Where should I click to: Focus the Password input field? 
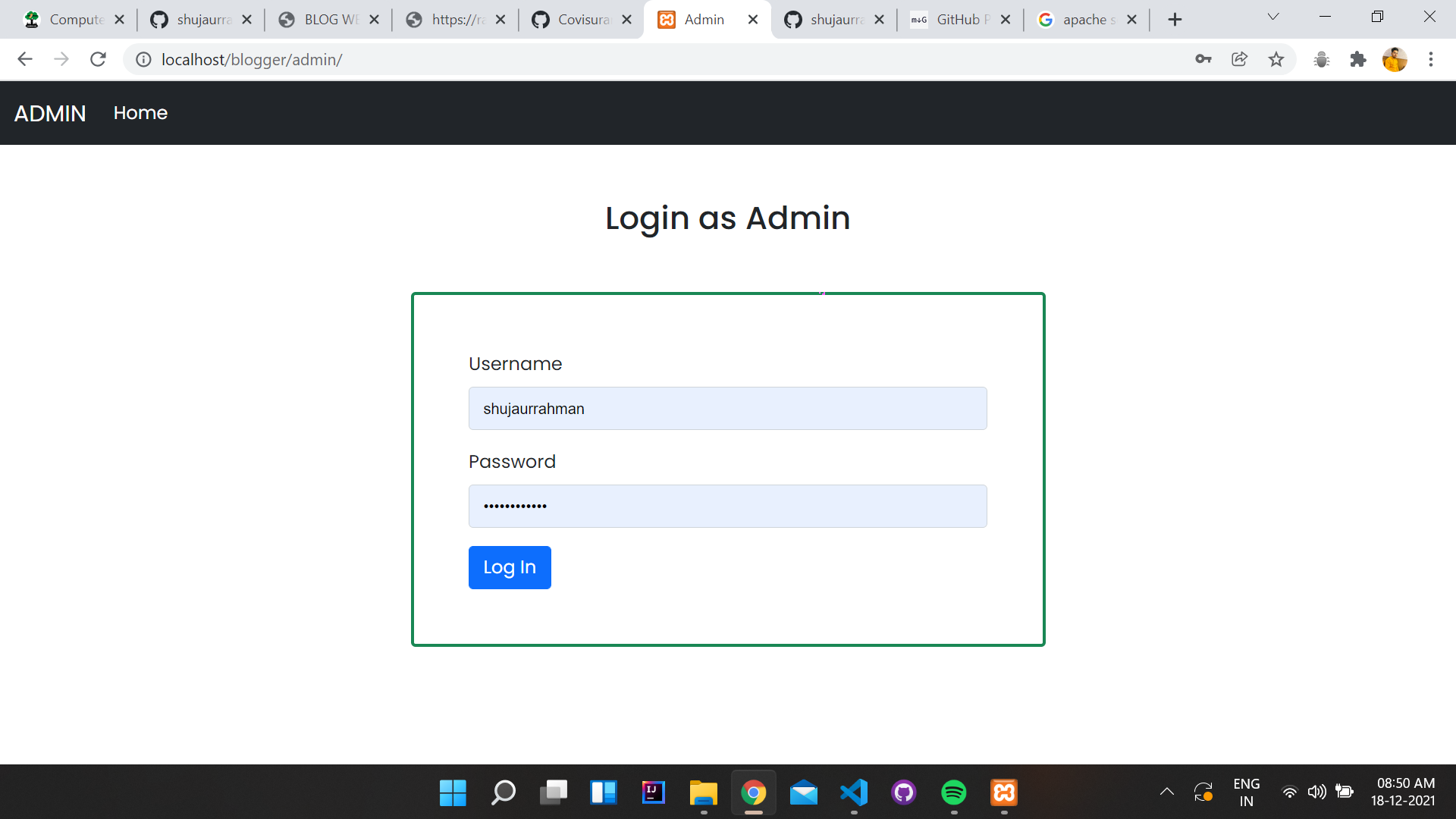point(727,506)
